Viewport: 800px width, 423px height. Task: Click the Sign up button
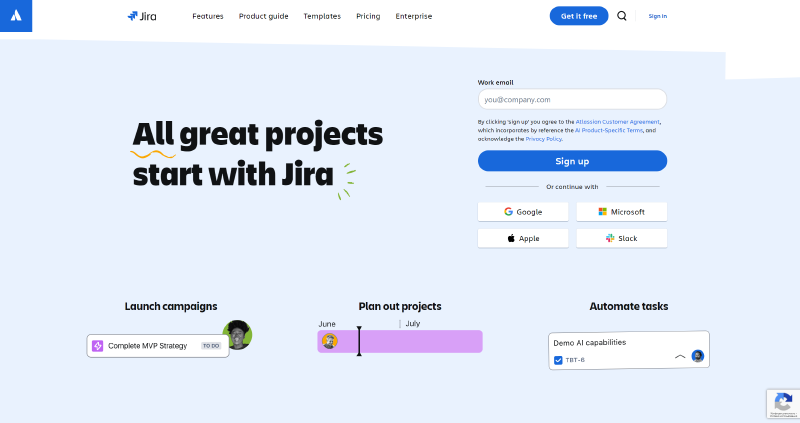[x=572, y=161]
